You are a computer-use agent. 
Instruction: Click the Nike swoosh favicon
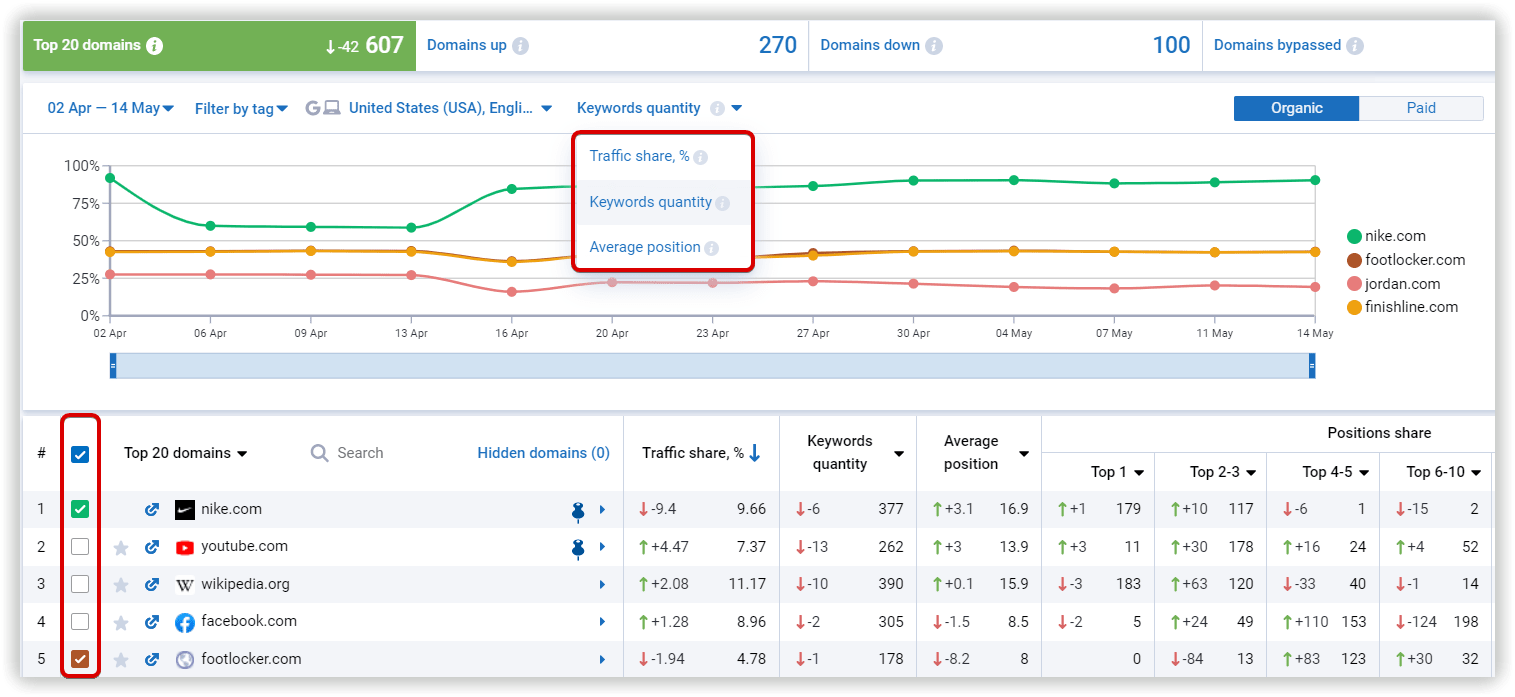(x=185, y=510)
